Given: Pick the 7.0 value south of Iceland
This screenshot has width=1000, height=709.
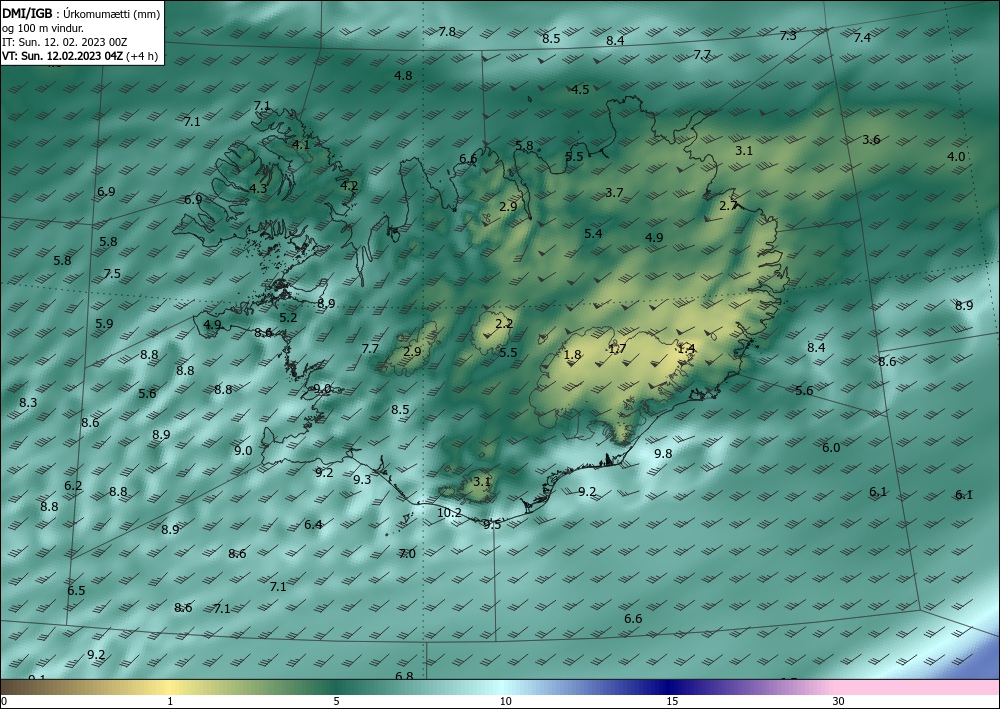Looking at the screenshot, I should (407, 553).
